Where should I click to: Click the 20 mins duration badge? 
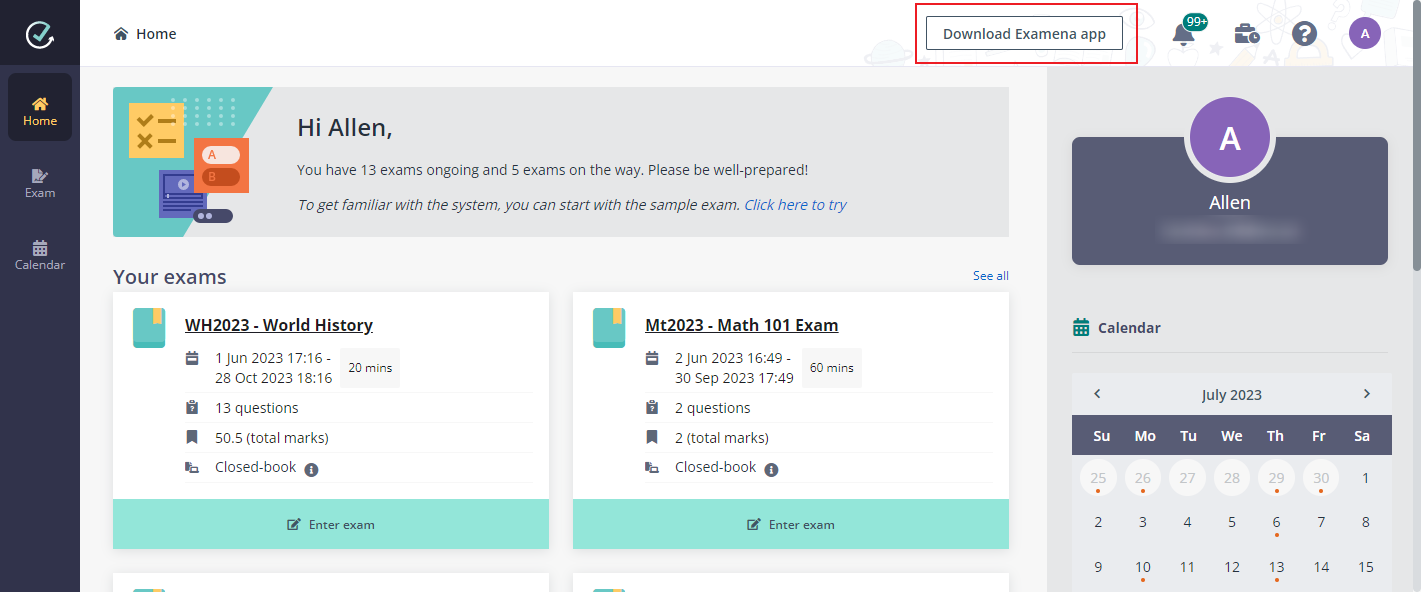click(370, 368)
